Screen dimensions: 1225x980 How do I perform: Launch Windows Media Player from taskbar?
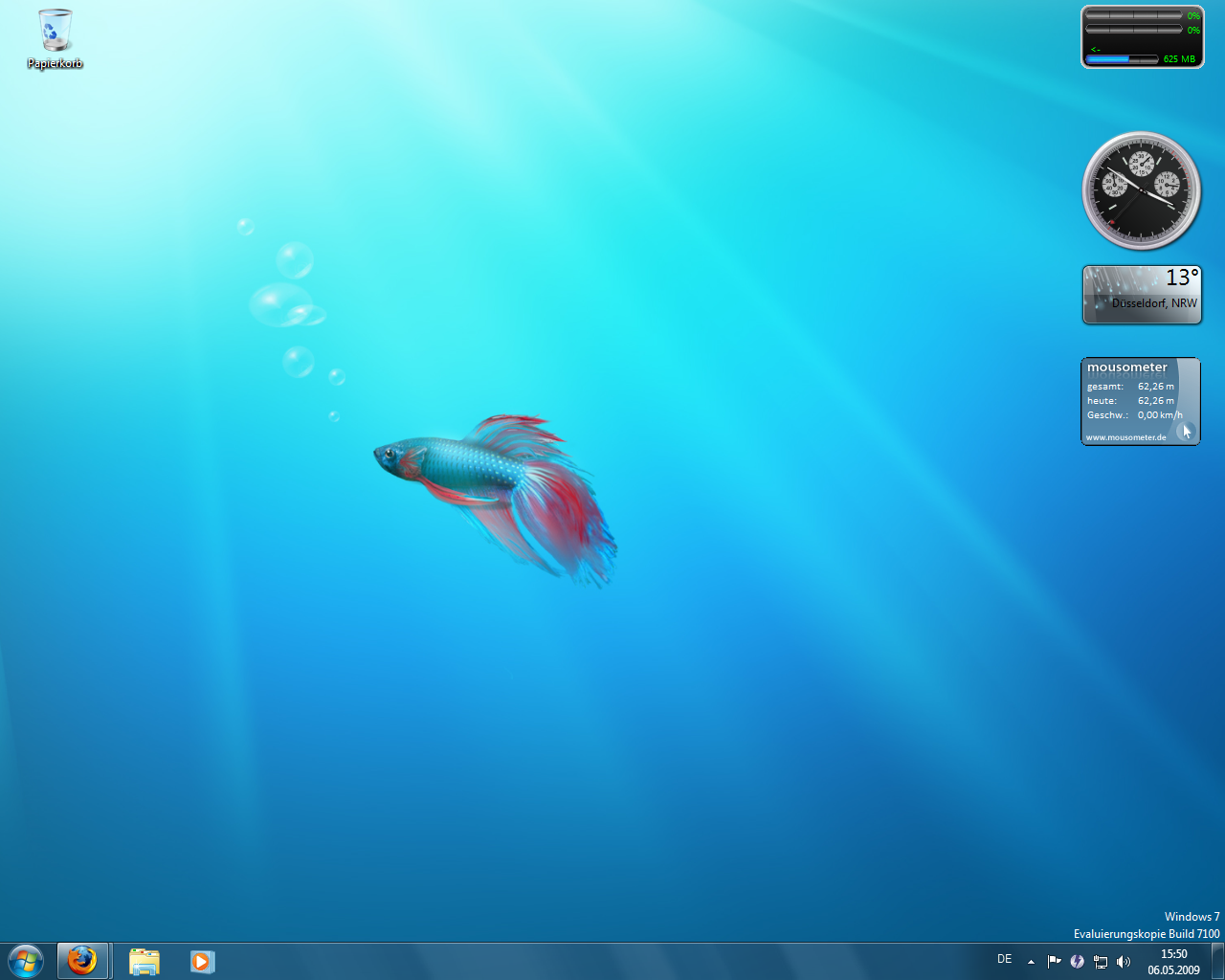202,961
